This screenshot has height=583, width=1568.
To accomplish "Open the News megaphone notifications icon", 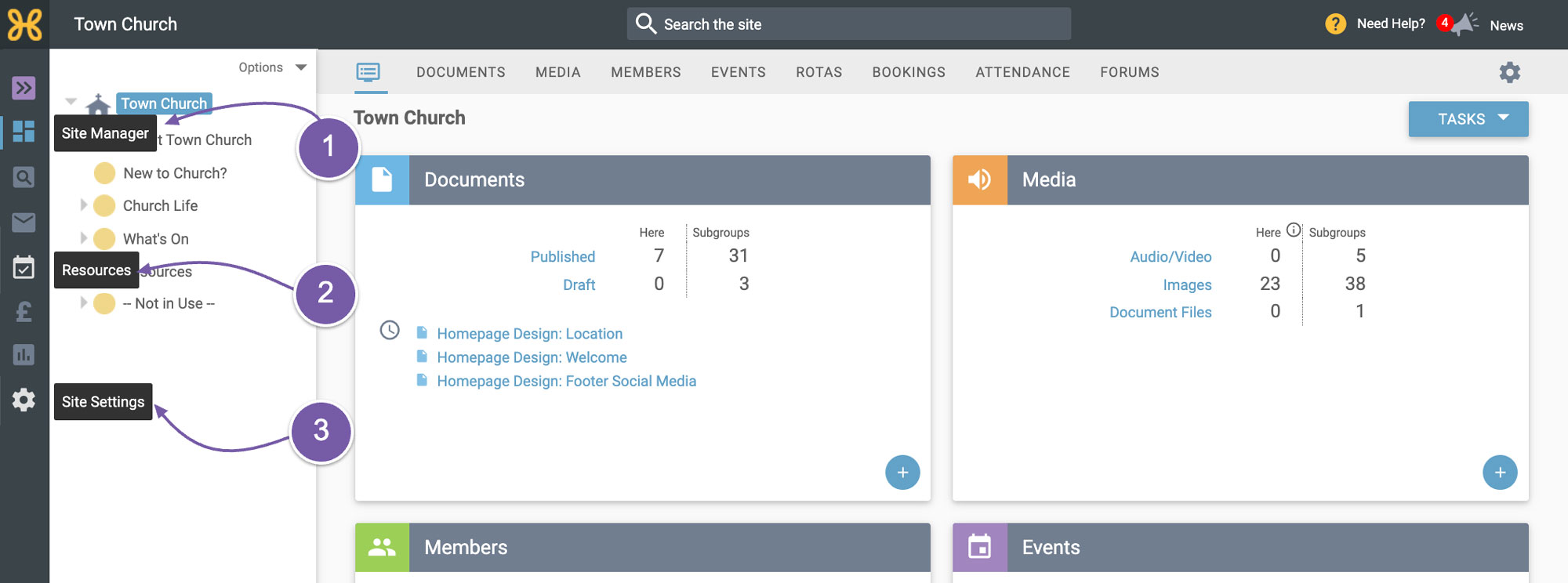I will [x=1462, y=24].
